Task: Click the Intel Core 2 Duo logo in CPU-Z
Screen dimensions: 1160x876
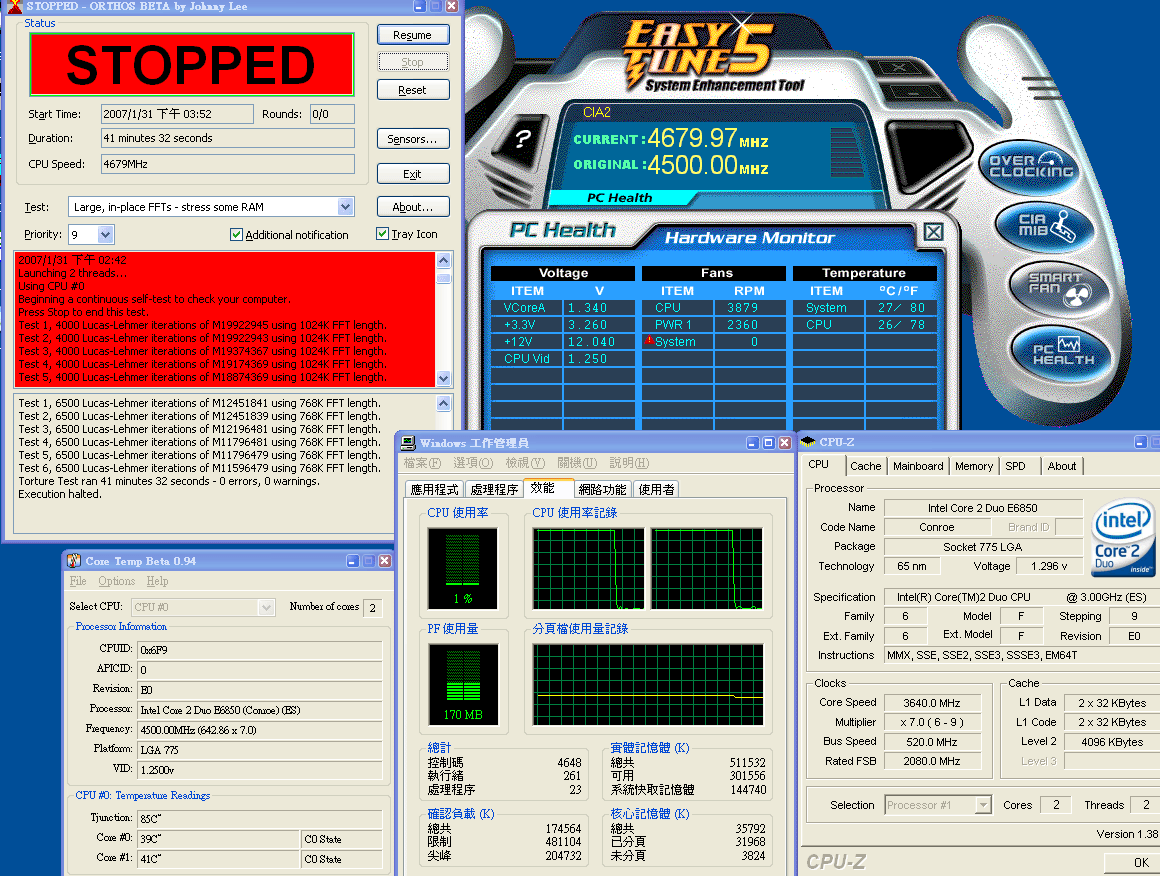Action: [1122, 537]
